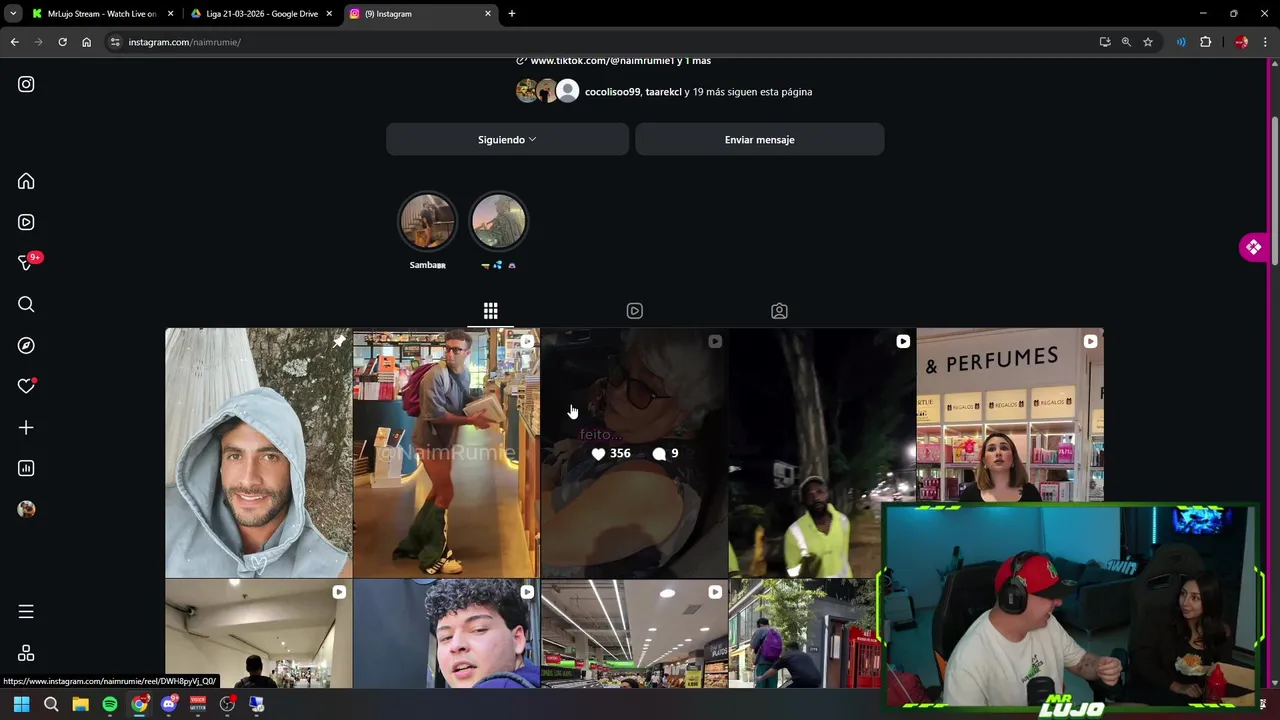Open the curly-haired guy reel thumbnail
Image resolution: width=1280 pixels, height=720 pixels.
pyautogui.click(x=446, y=634)
